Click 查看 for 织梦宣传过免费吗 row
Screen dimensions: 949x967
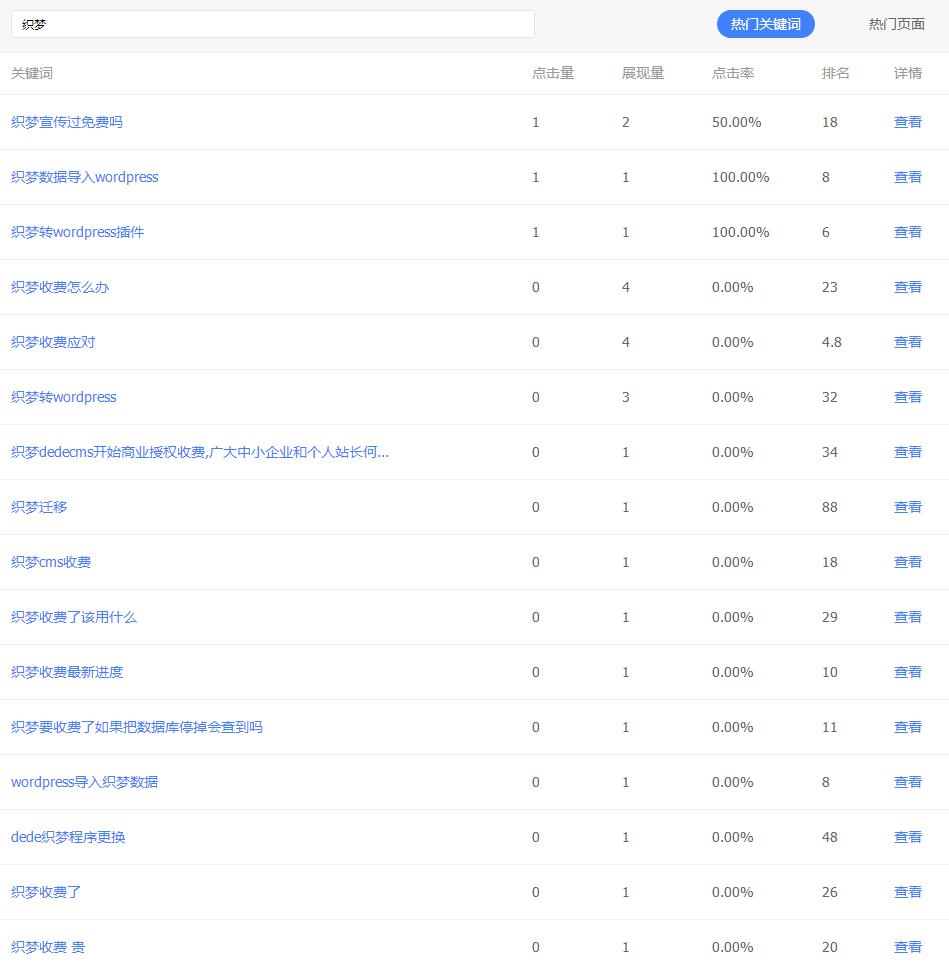908,122
